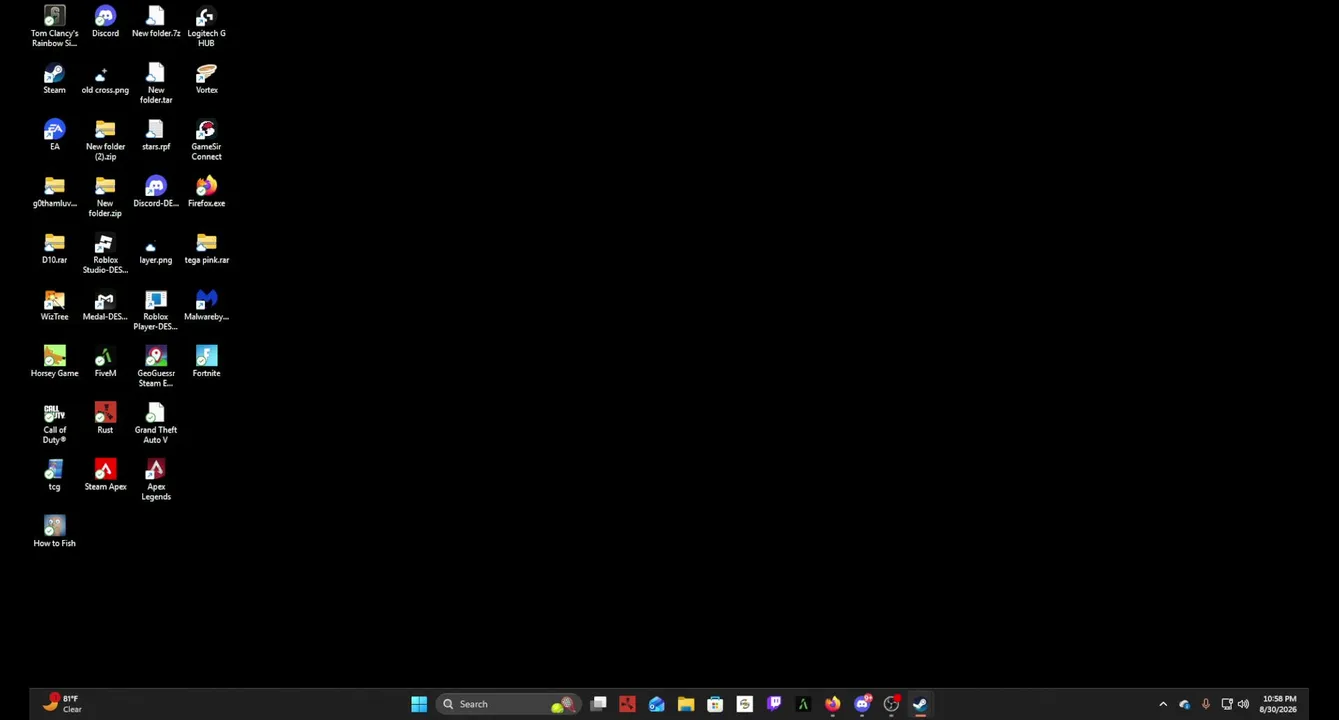Open Twitch from the taskbar
This screenshot has width=1339, height=720.
(x=774, y=704)
